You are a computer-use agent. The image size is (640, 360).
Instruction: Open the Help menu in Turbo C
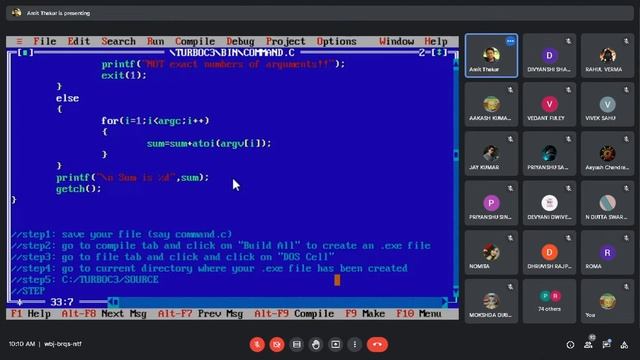[436, 41]
